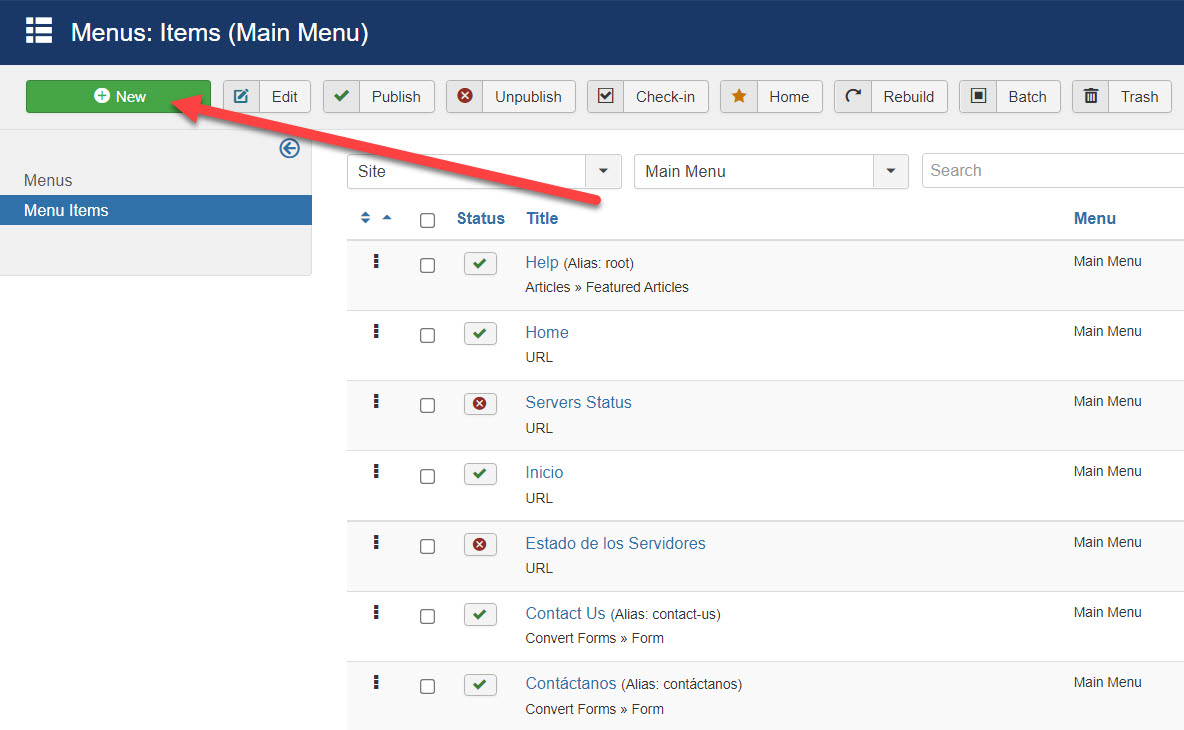Select the Home row checkbox
Image resolution: width=1184 pixels, height=730 pixels.
427,335
